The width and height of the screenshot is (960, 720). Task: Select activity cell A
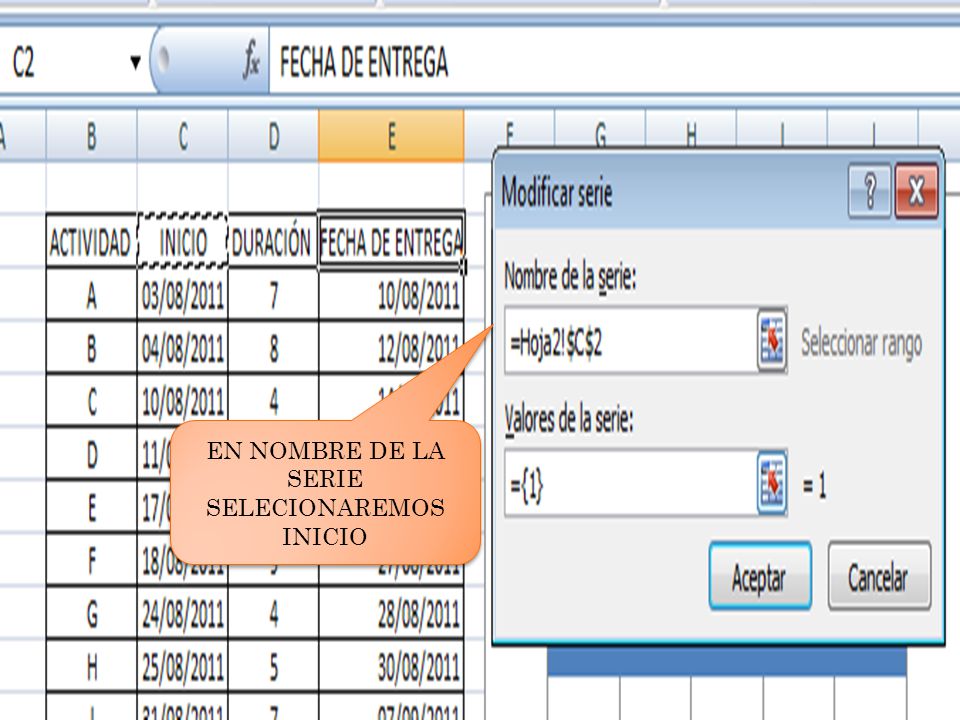(x=91, y=295)
